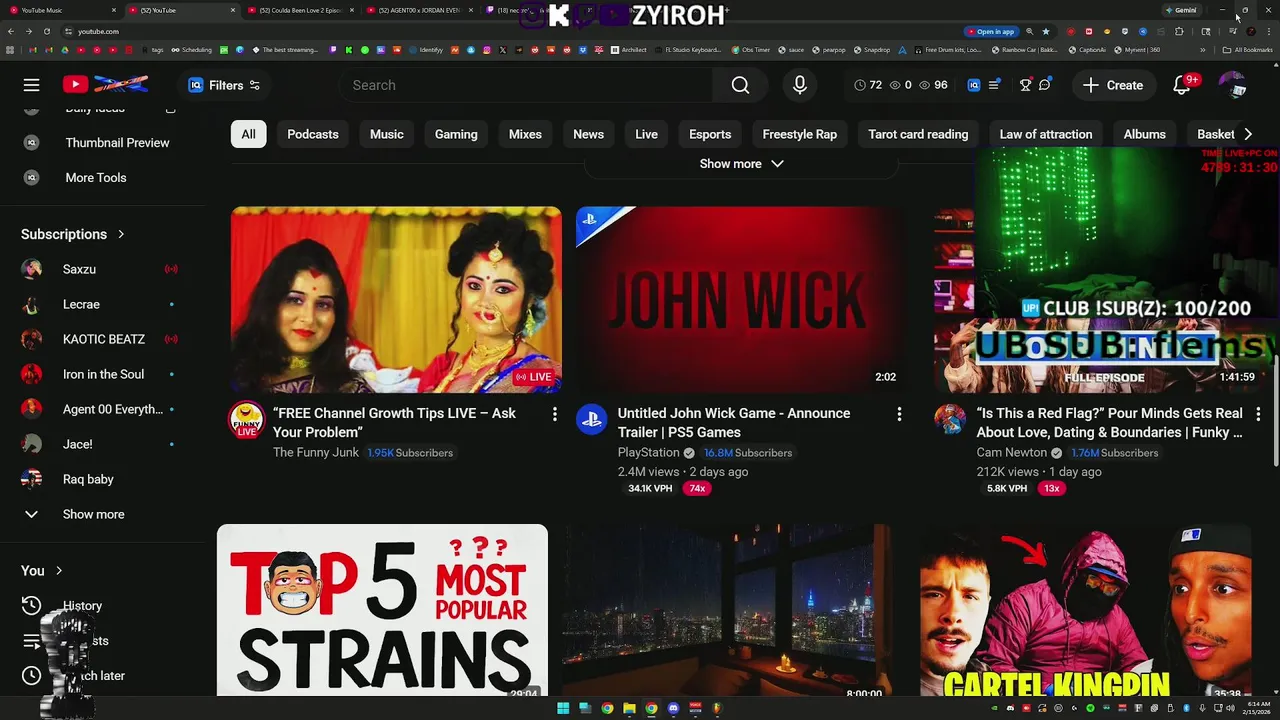Viewport: 1280px width, 720px height.
Task: Select the All category chip
Action: (248, 134)
